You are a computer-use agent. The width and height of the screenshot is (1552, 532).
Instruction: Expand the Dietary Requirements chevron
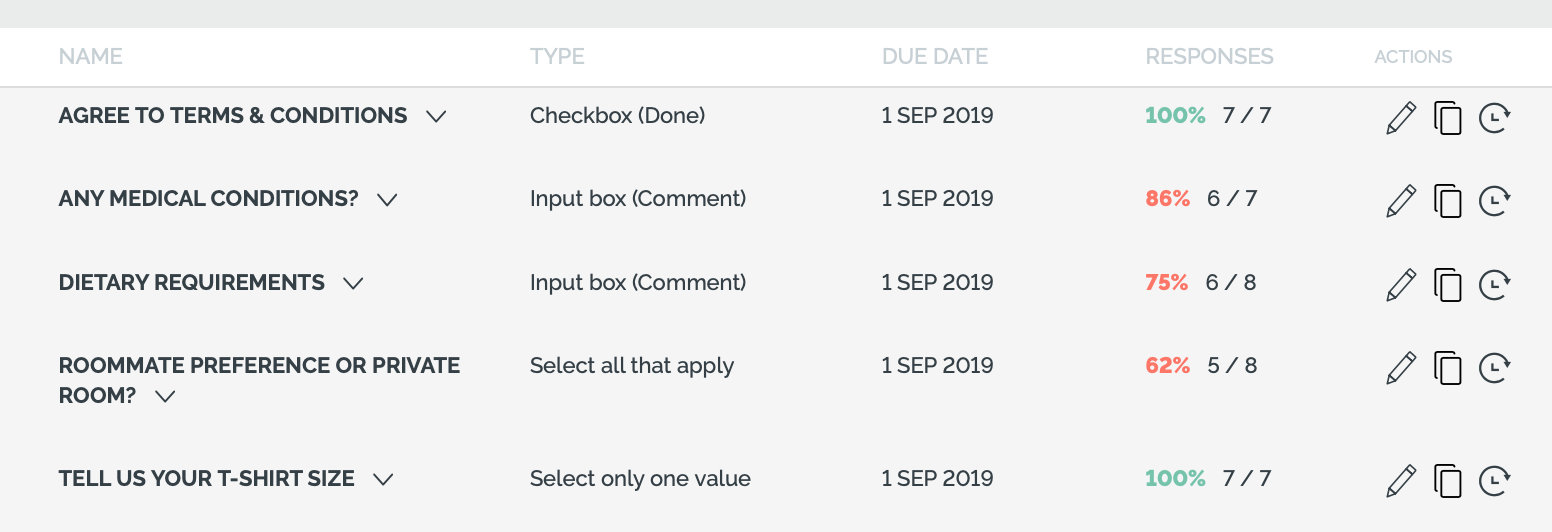(352, 284)
